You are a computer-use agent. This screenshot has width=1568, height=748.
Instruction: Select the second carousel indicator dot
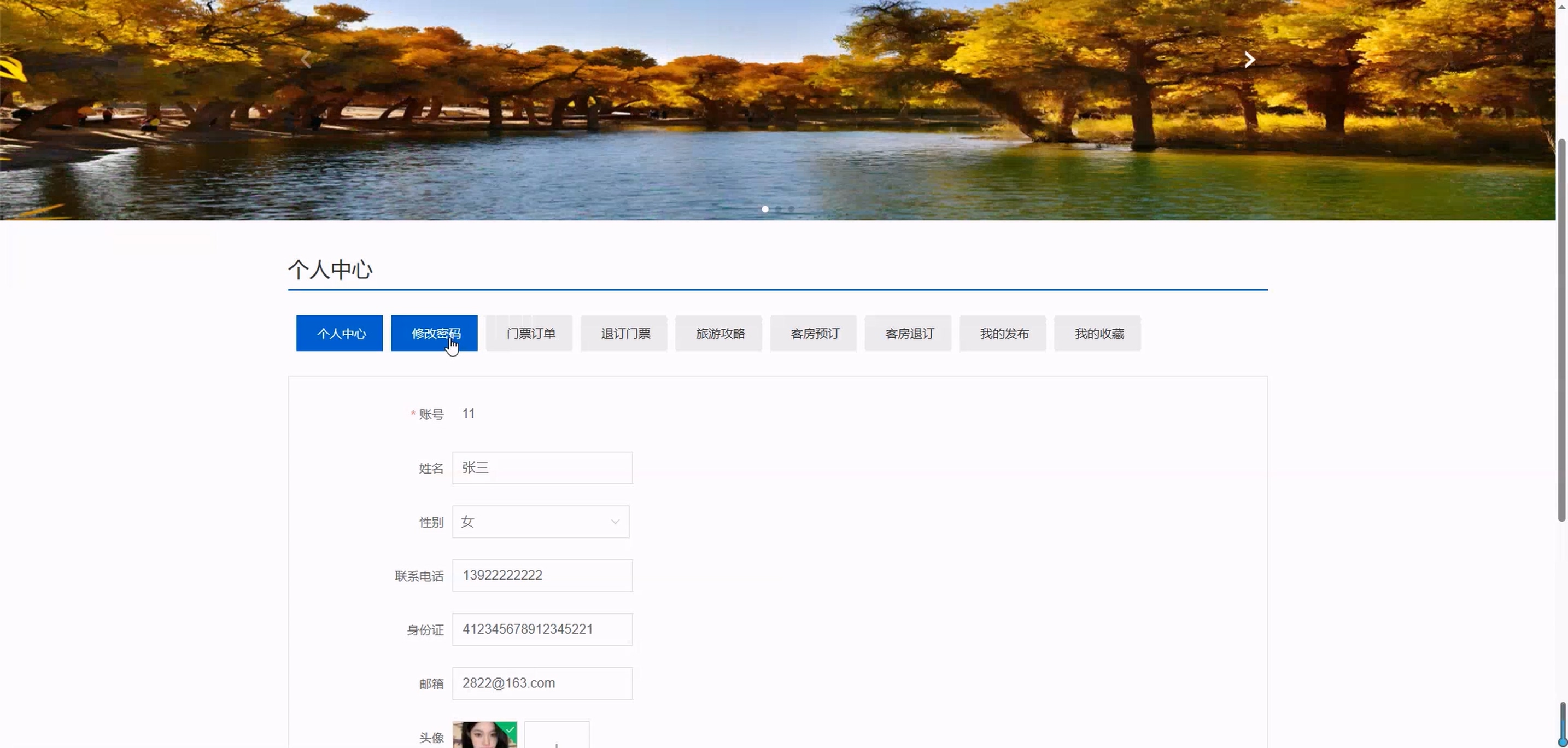[779, 209]
